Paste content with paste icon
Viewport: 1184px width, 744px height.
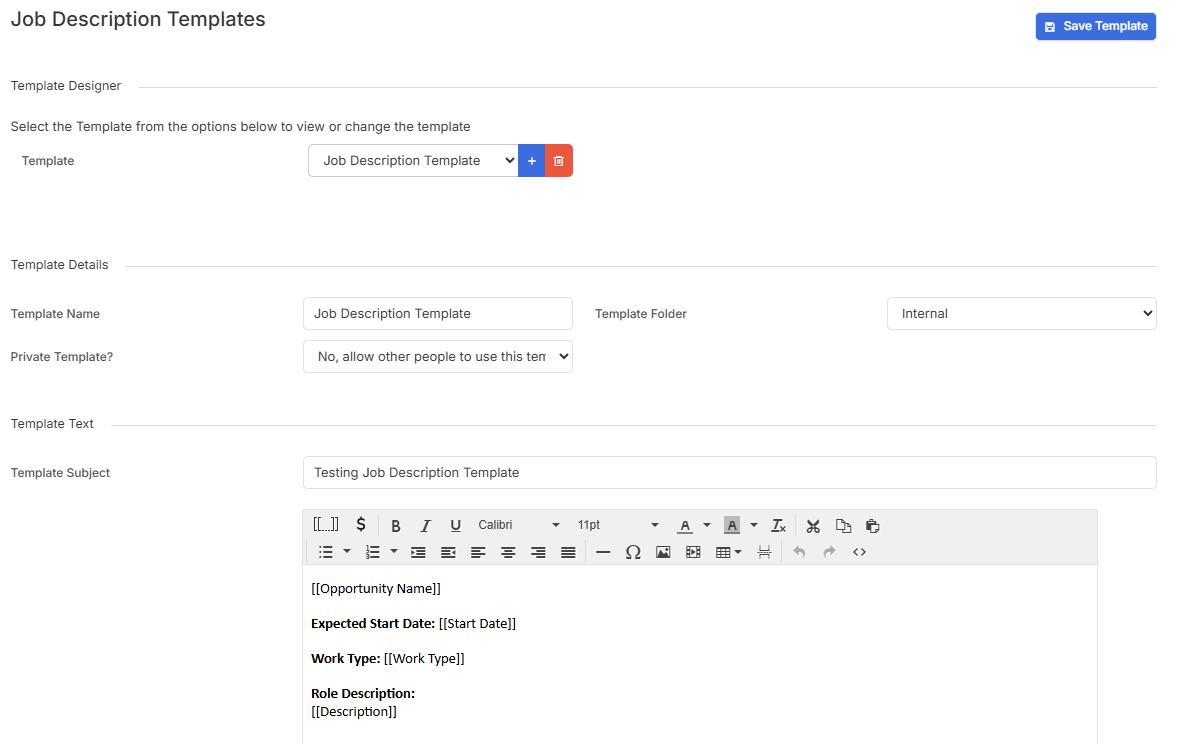(873, 526)
